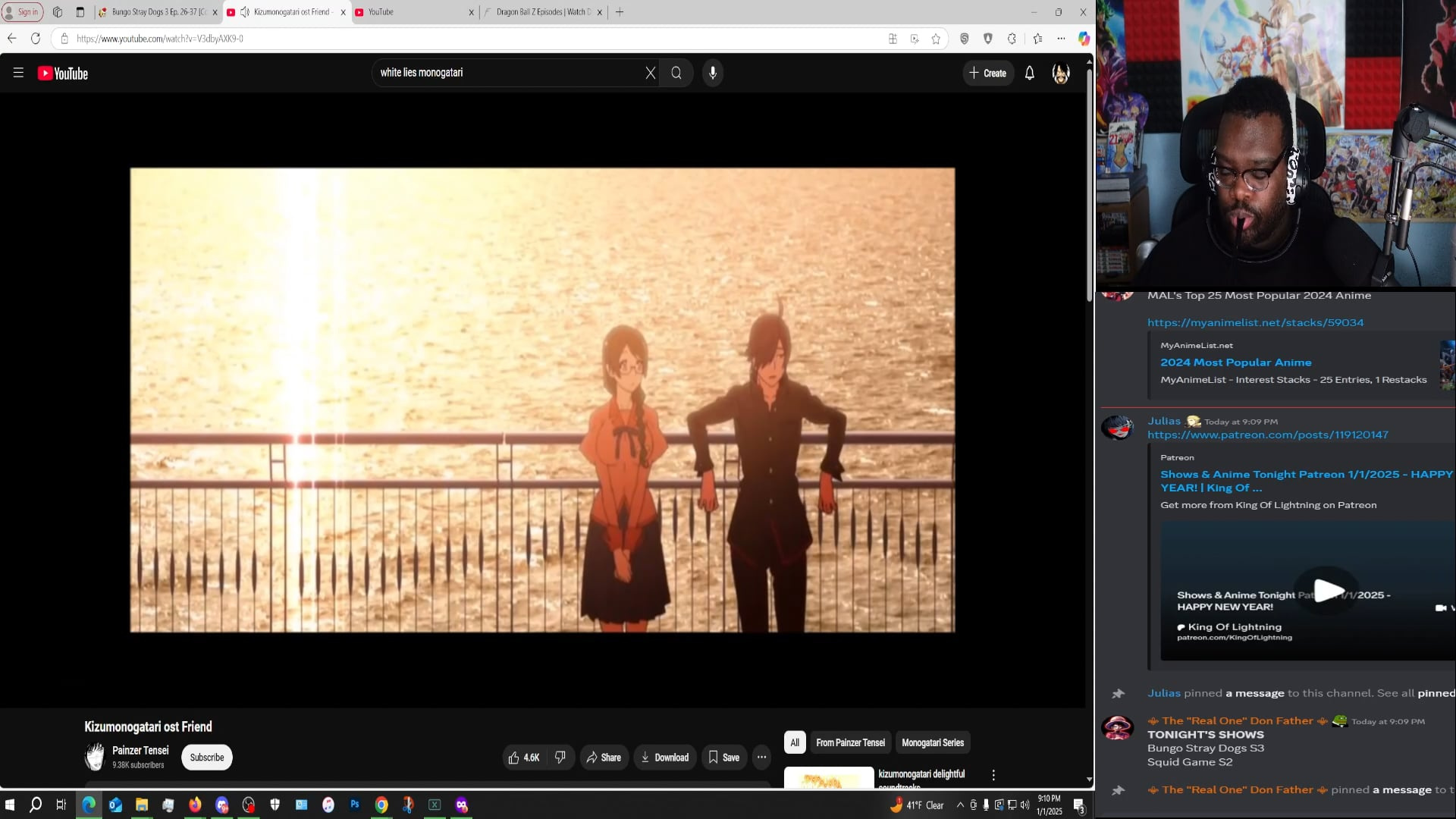Dislike the video with the thumbs-down icon
This screenshot has height=819, width=1456.
(560, 758)
